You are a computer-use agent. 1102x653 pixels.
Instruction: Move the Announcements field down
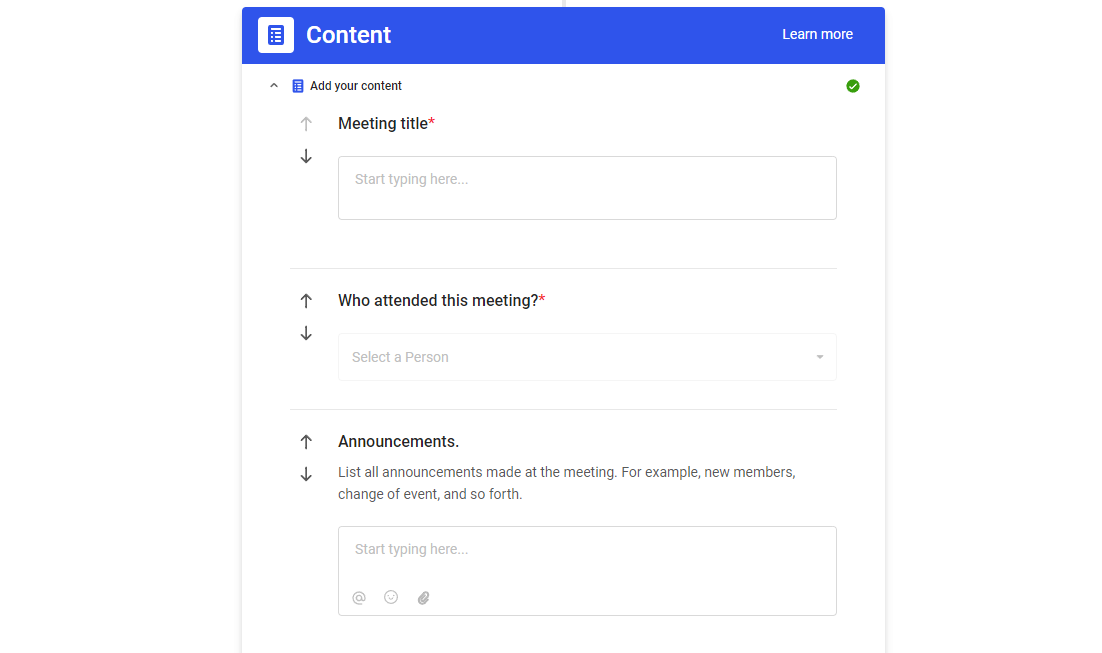306,474
